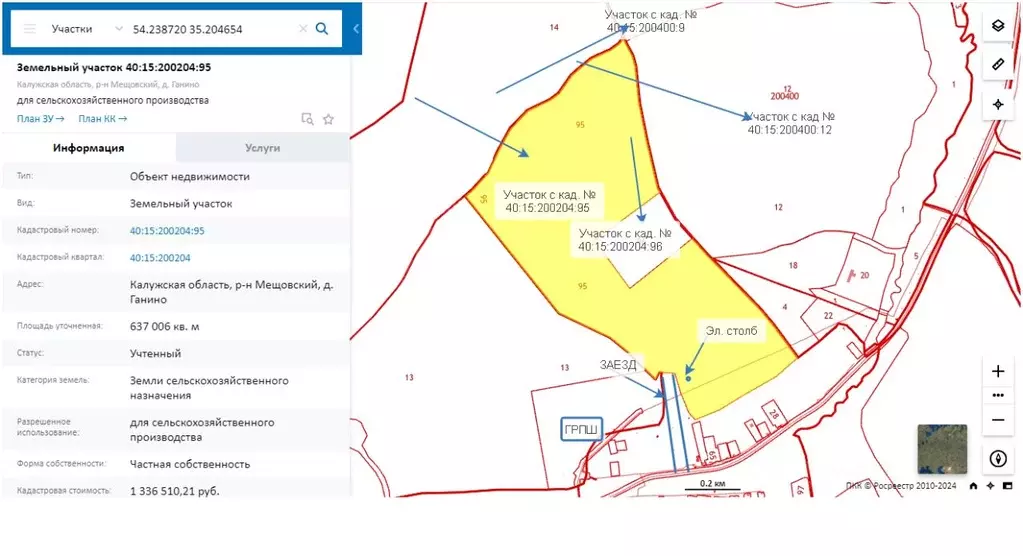The image size is (1023, 556).
Task: Open cadastral number link 40:15:200204:95
Action: point(167,231)
